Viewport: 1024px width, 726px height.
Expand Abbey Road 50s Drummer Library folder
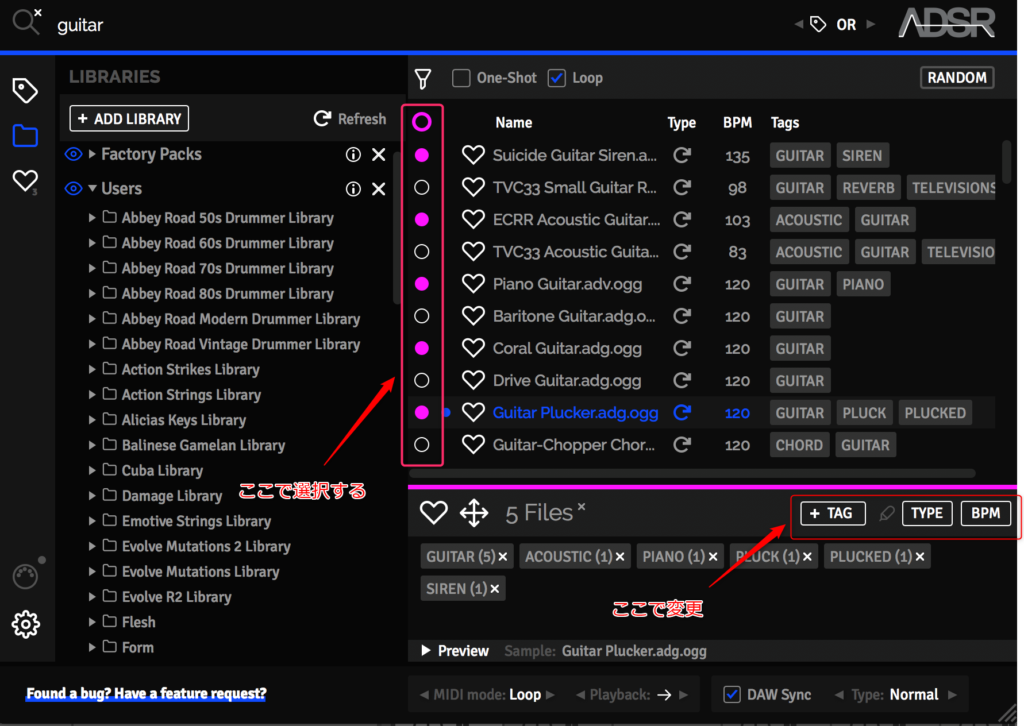tap(92, 218)
